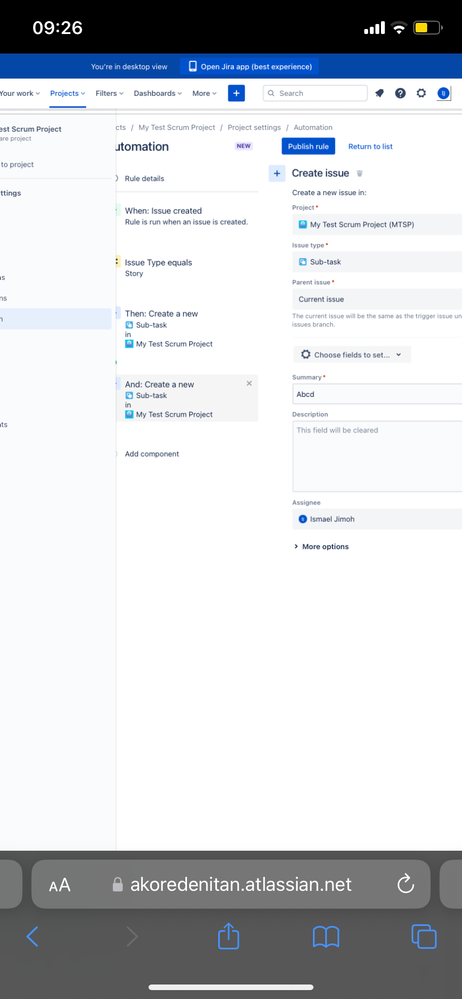Image resolution: width=462 pixels, height=999 pixels.
Task: Go back using Safari back arrow
Action: [32, 936]
